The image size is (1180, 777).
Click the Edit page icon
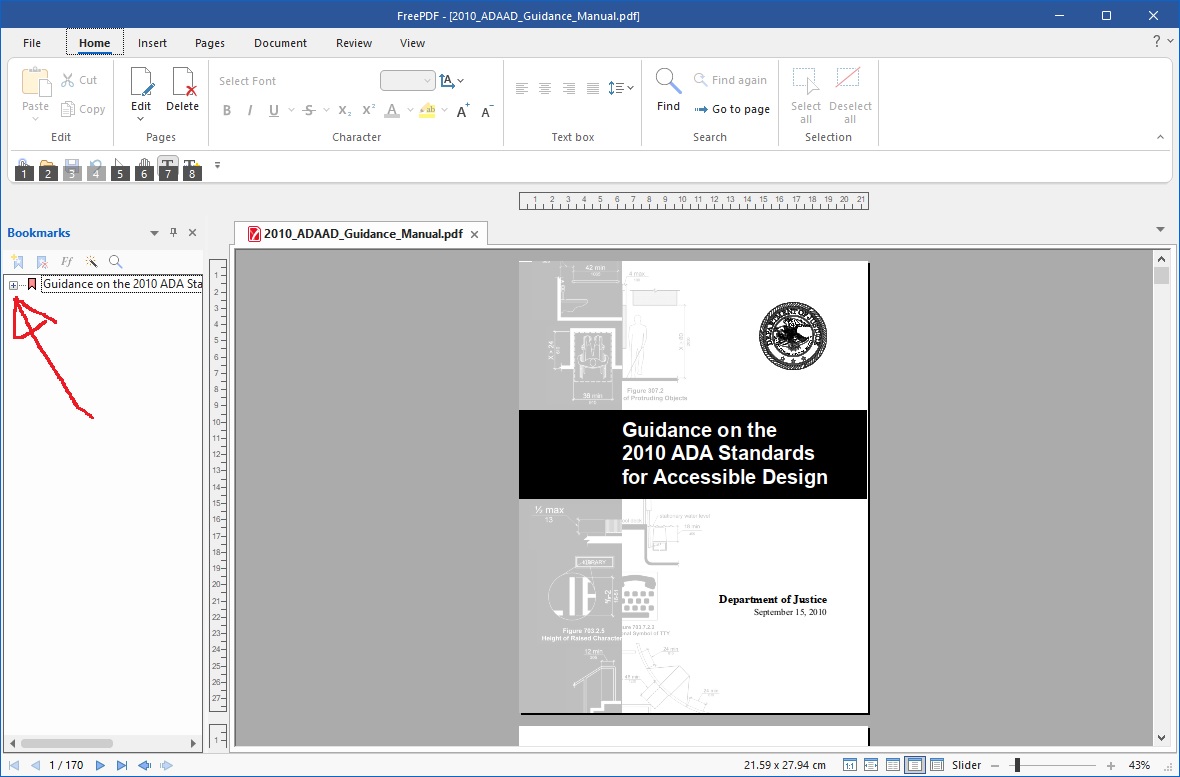[x=141, y=82]
